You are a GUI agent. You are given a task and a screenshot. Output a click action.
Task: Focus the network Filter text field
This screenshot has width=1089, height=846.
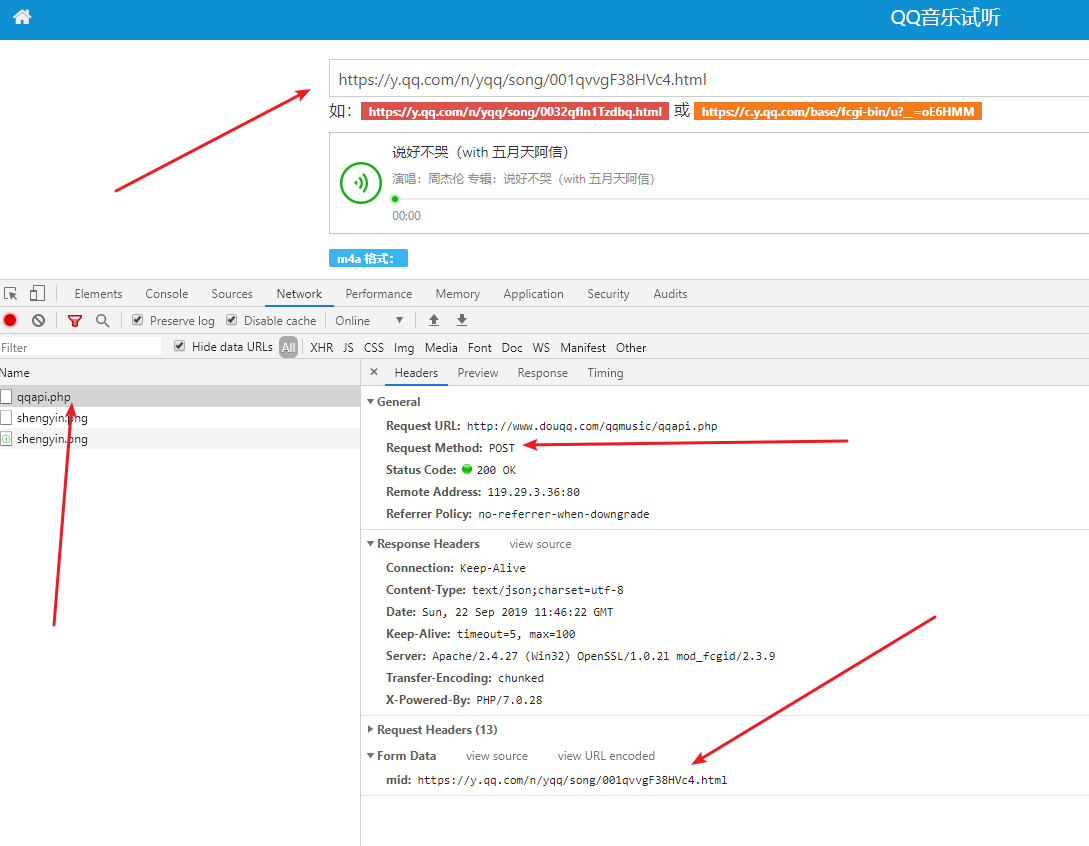80,347
